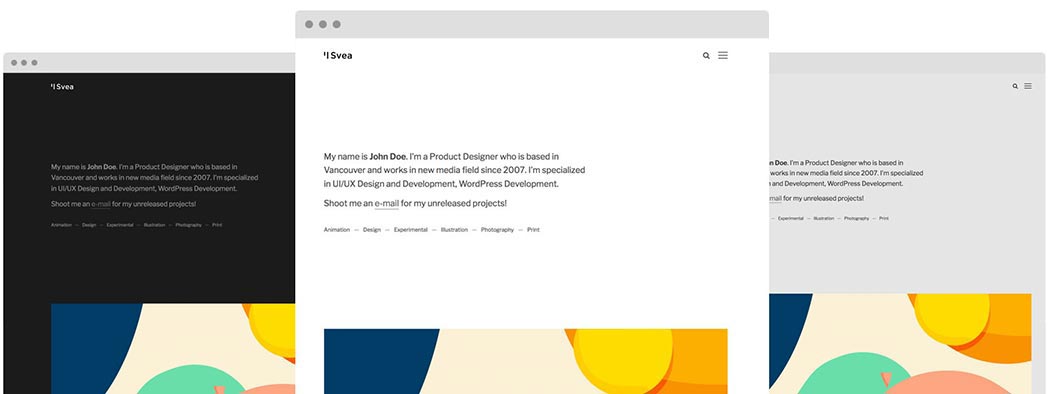Select the Illustration category in the white center window
Image resolution: width=1050 pixels, height=394 pixels.
[x=454, y=230]
